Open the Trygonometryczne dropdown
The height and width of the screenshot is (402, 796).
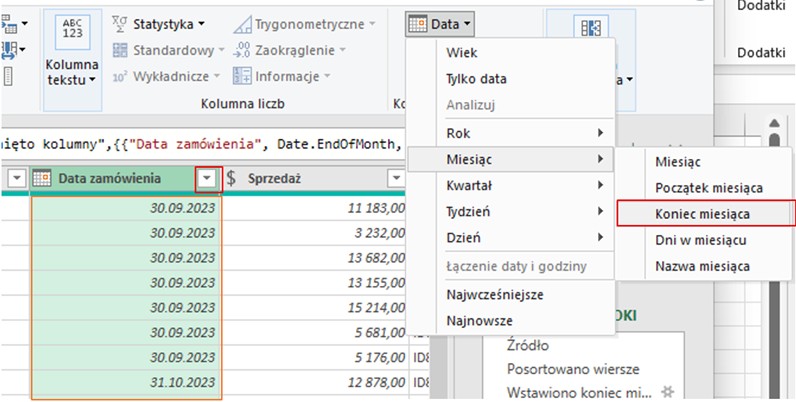(x=372, y=24)
